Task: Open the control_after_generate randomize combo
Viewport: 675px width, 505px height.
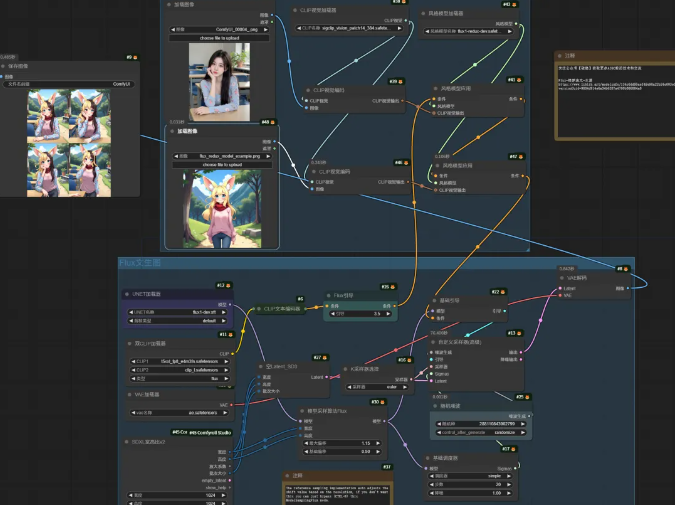Action: 481,432
